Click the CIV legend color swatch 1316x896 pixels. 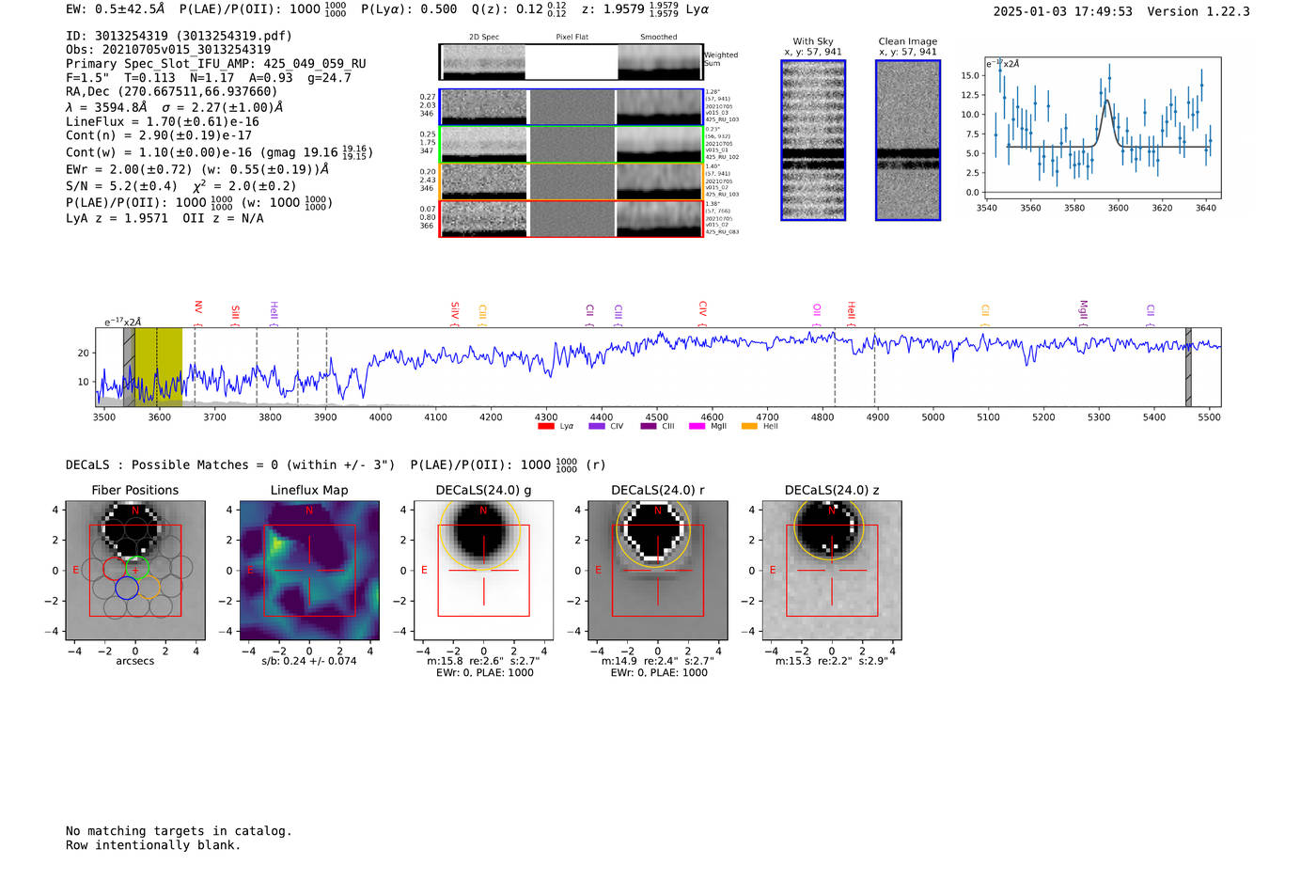[x=596, y=426]
